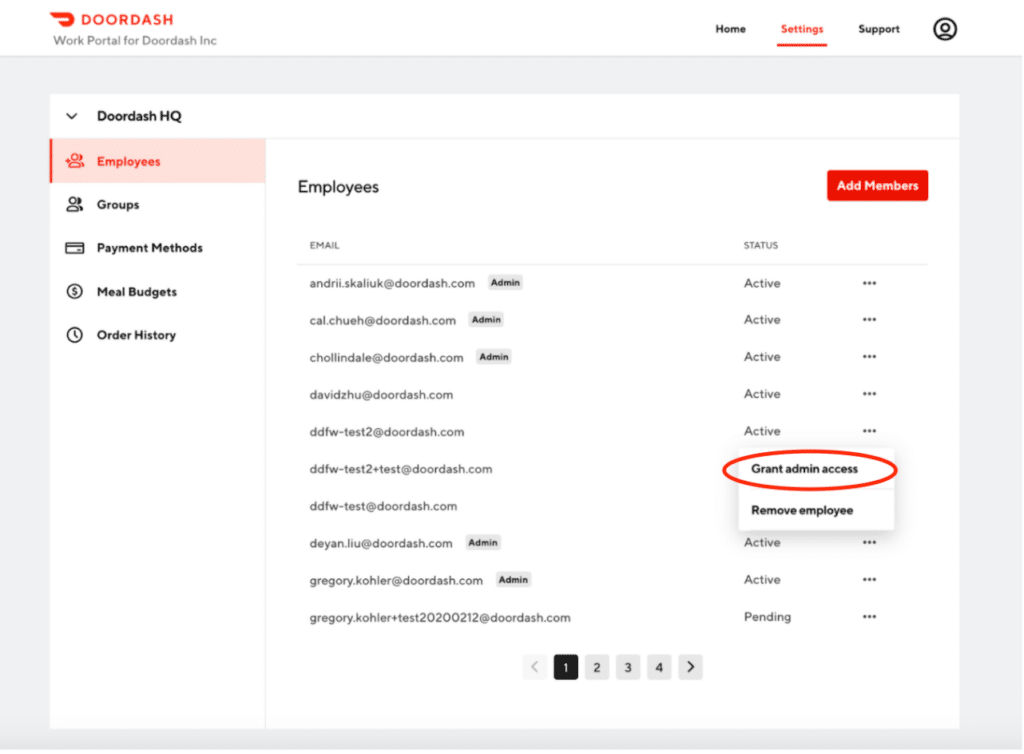This screenshot has width=1024, height=754.
Task: Click deyan.liu@doordash.com email
Action: [381, 544]
